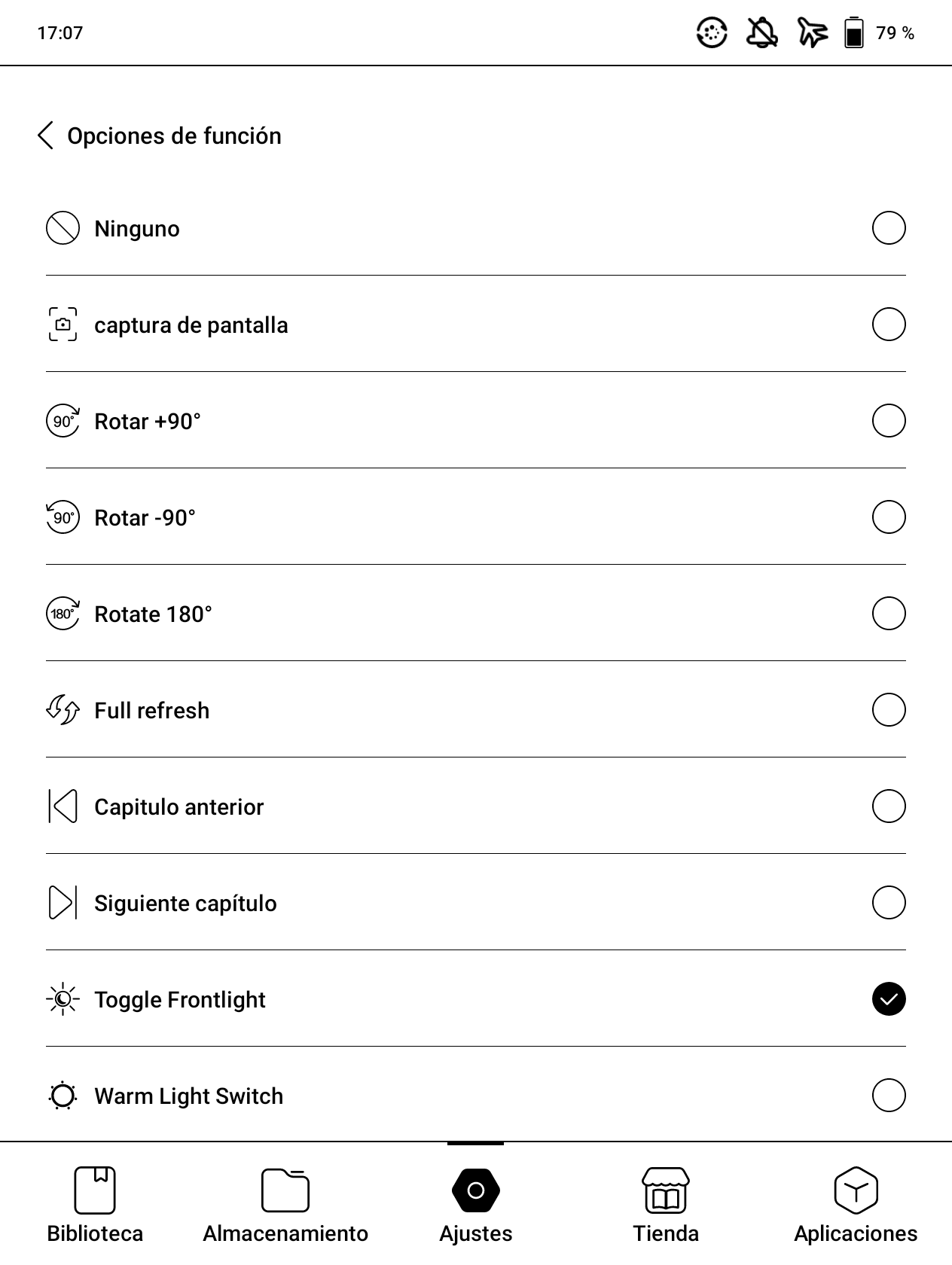Click the Rotar +90° rotation icon
This screenshot has width=952, height=1265.
click(x=63, y=421)
